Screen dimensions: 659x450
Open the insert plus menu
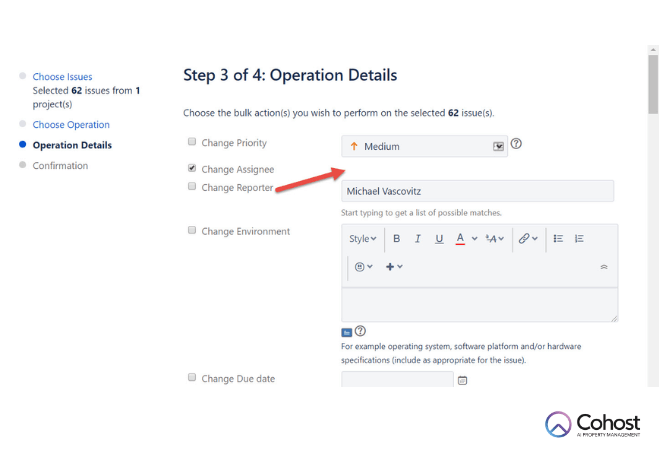pos(394,267)
